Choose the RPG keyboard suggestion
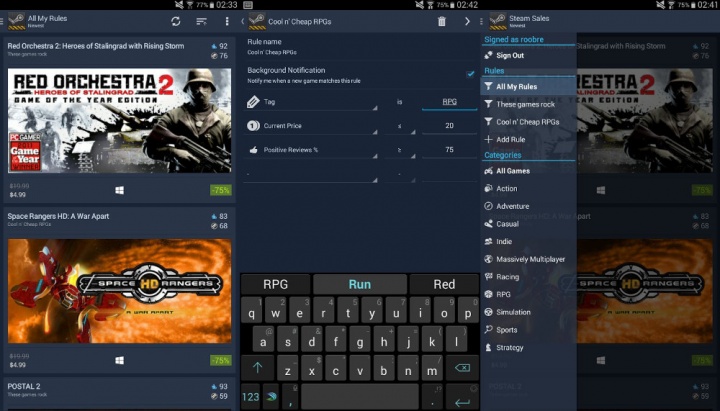 [276, 284]
